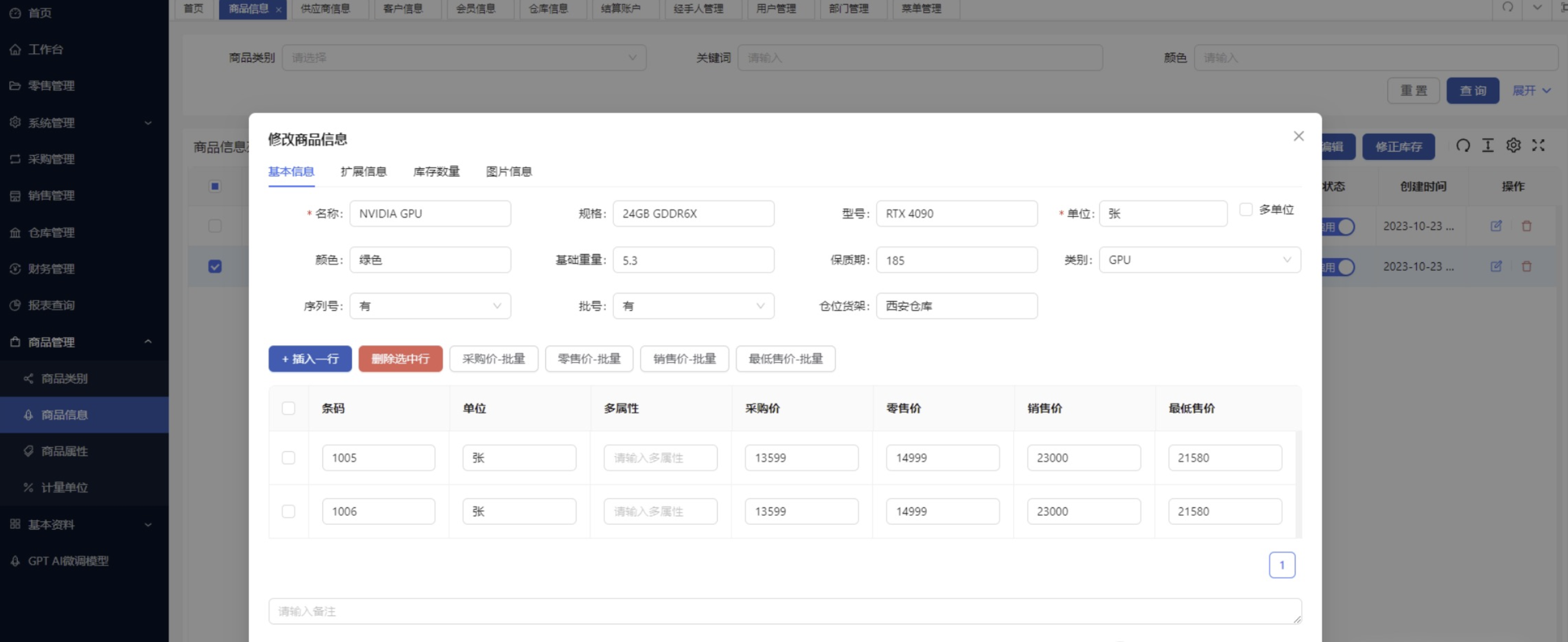The width and height of the screenshot is (1568, 642).
Task: Click the 仓库管理 warehouse icon
Action: (15, 233)
